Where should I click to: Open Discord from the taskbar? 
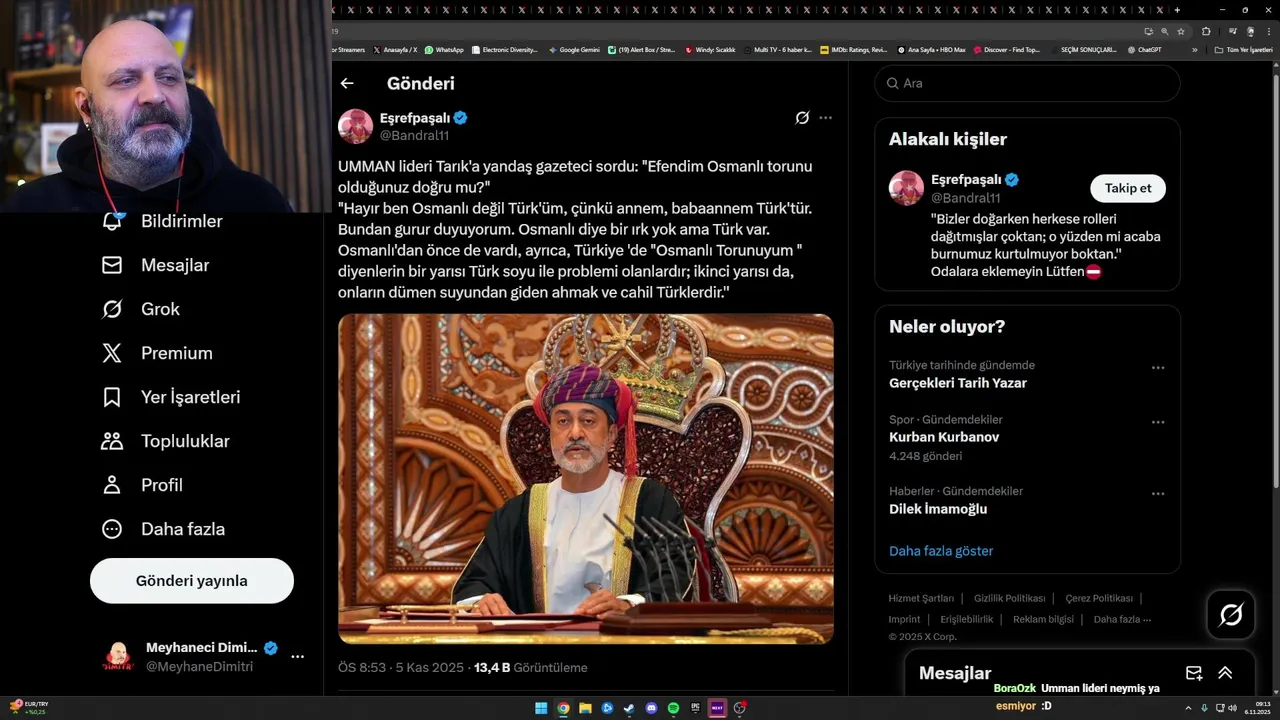pyautogui.click(x=651, y=708)
